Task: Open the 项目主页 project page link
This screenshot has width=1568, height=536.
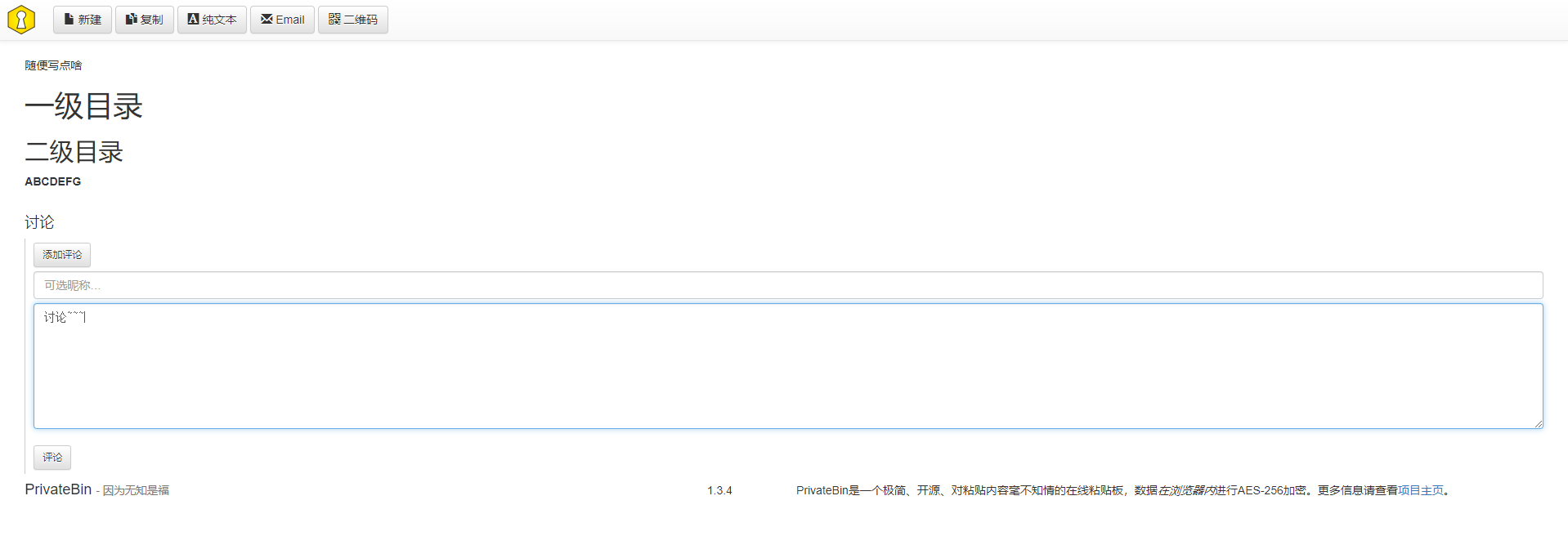Action: [1421, 490]
